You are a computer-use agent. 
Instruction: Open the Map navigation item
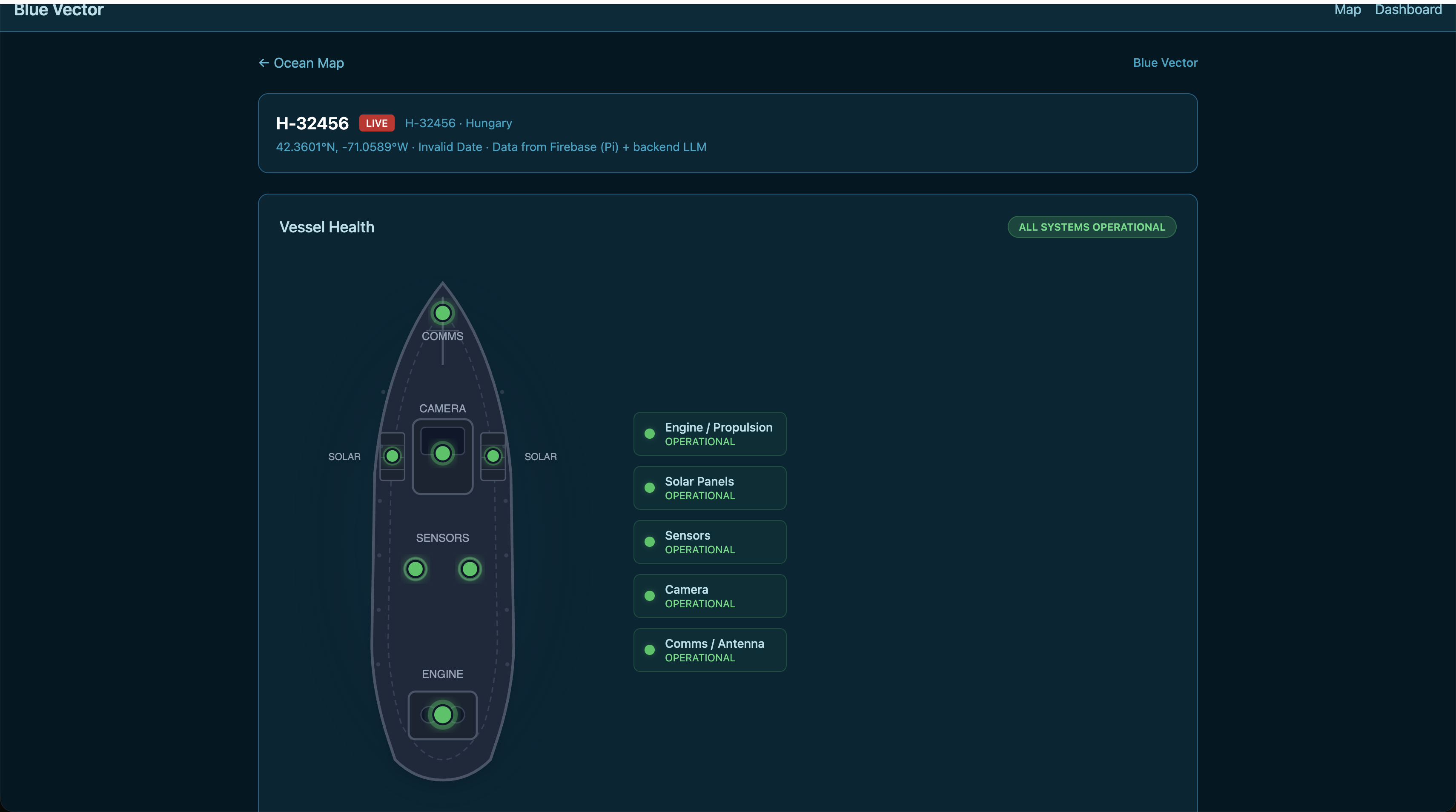(x=1347, y=10)
